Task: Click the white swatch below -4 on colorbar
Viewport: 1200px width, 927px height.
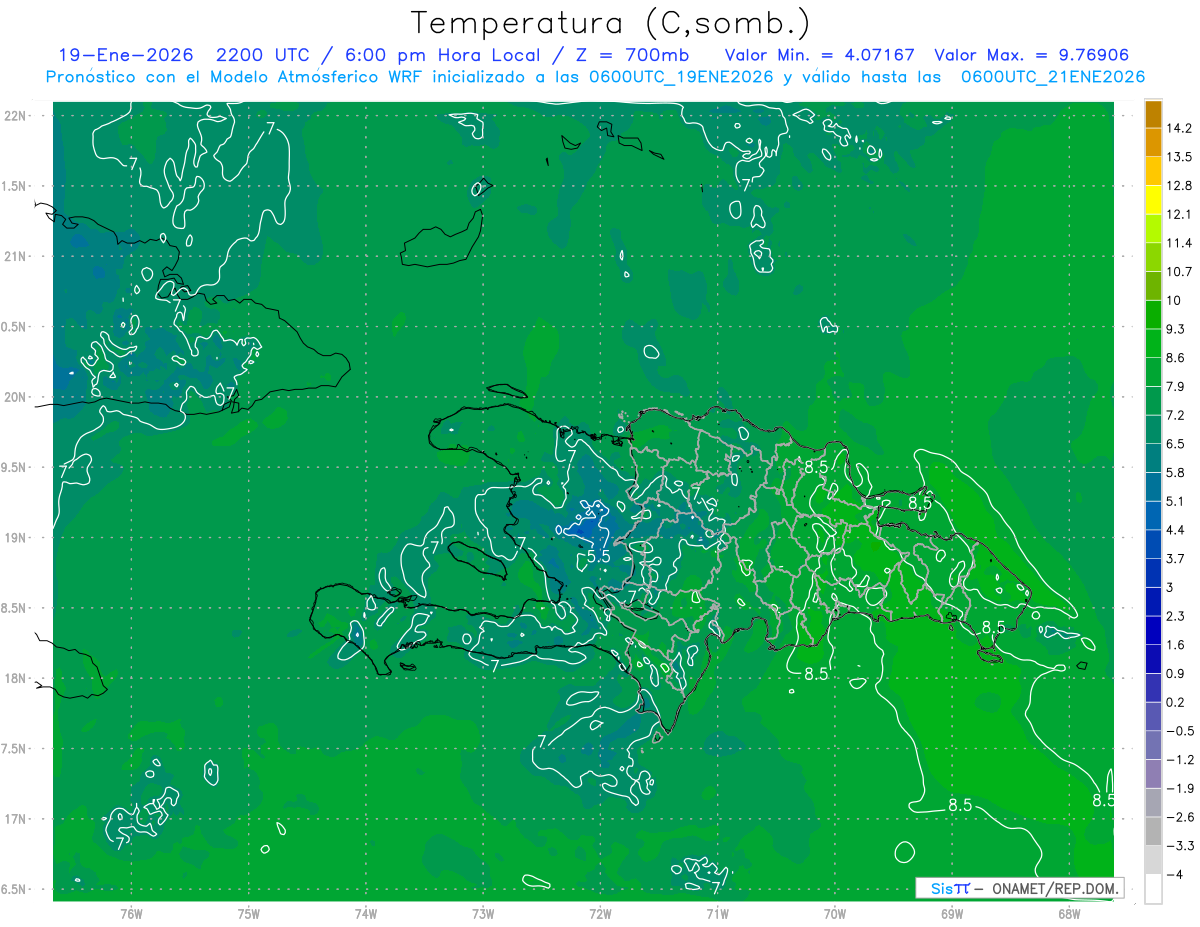Action: pos(1153,889)
